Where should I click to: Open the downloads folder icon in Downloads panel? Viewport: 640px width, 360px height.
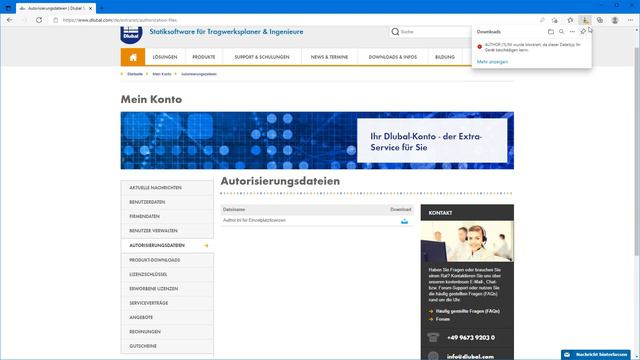(551, 31)
